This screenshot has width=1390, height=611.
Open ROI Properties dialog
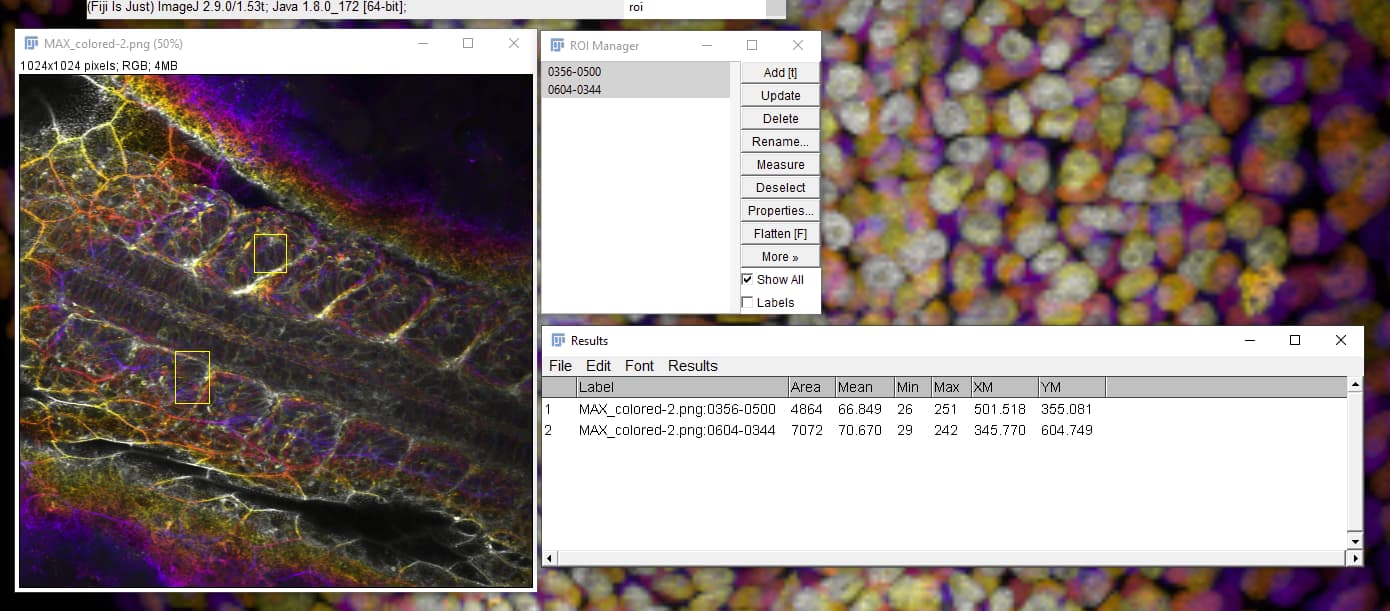pos(779,210)
